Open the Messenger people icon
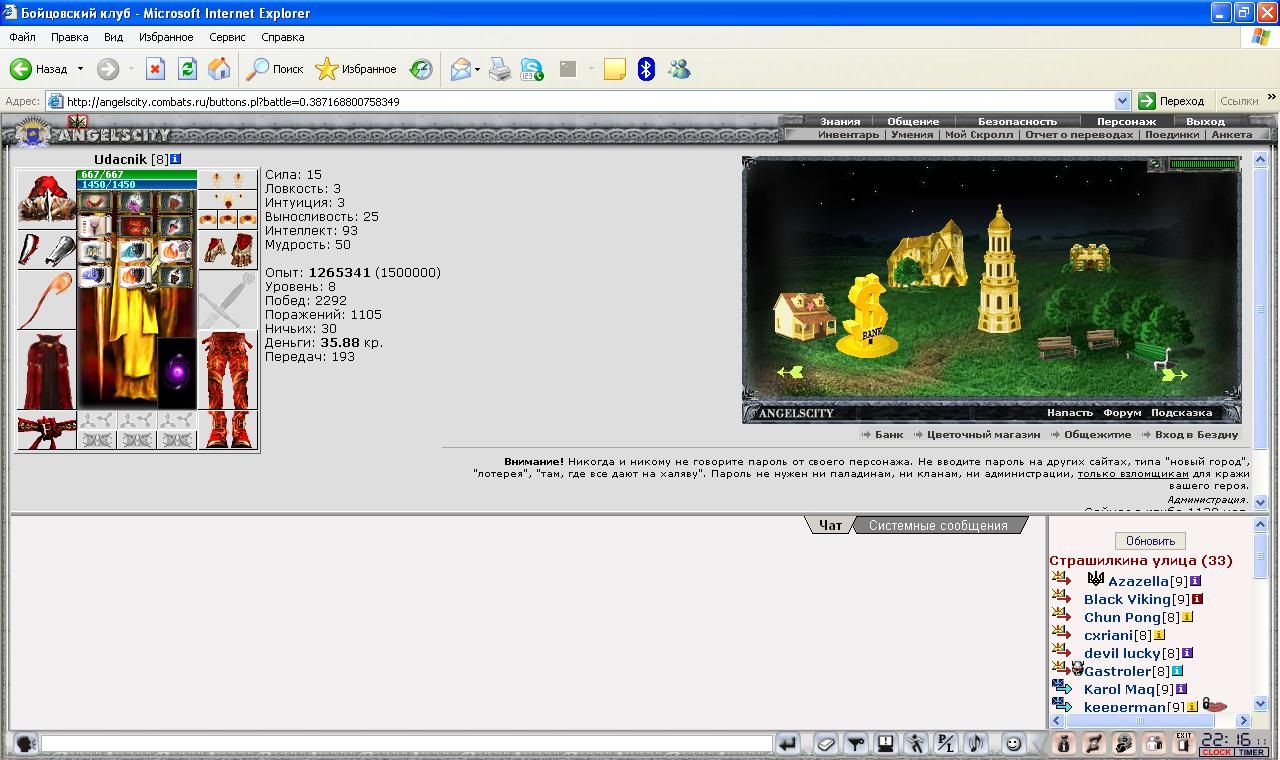 tap(680, 69)
